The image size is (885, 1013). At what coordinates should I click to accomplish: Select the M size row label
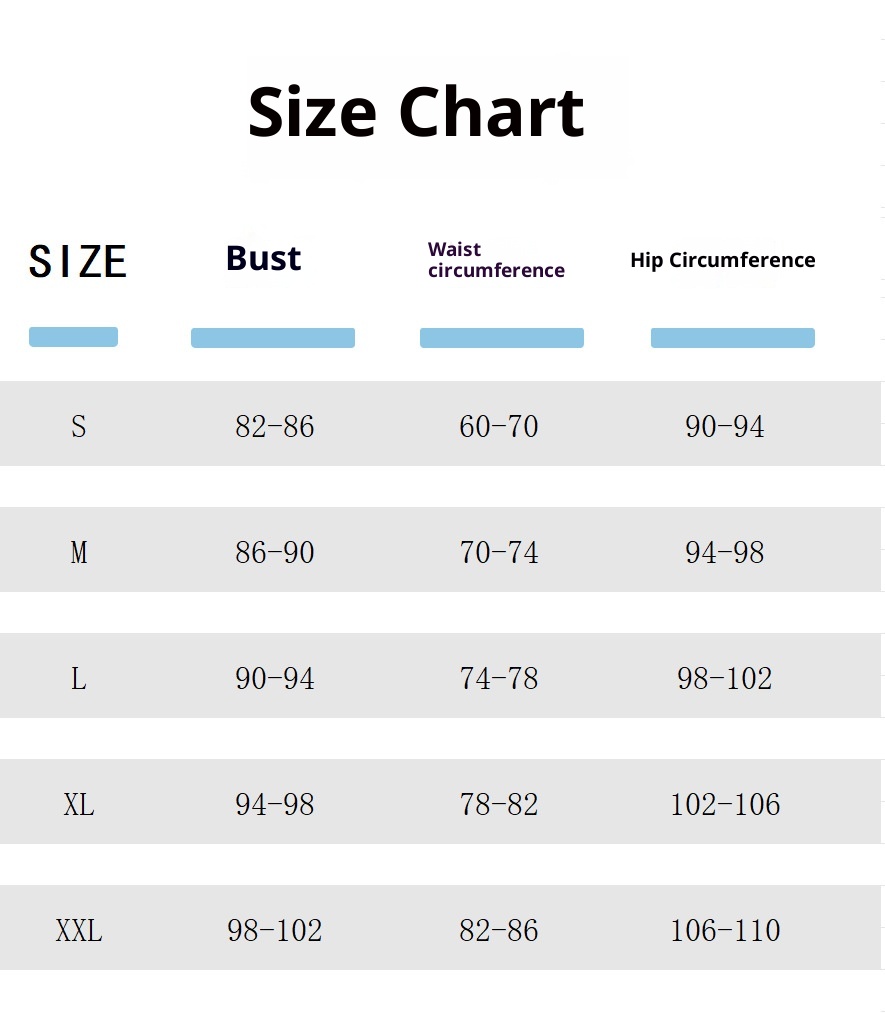(79, 553)
